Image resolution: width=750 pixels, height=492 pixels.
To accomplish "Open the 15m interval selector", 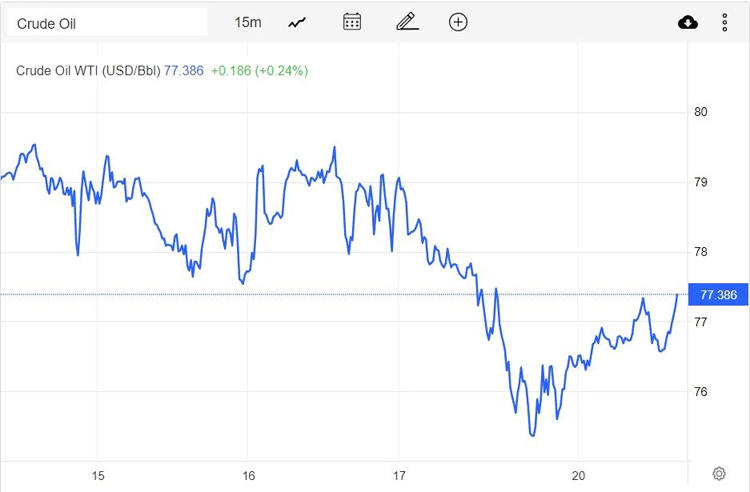I will click(x=247, y=22).
